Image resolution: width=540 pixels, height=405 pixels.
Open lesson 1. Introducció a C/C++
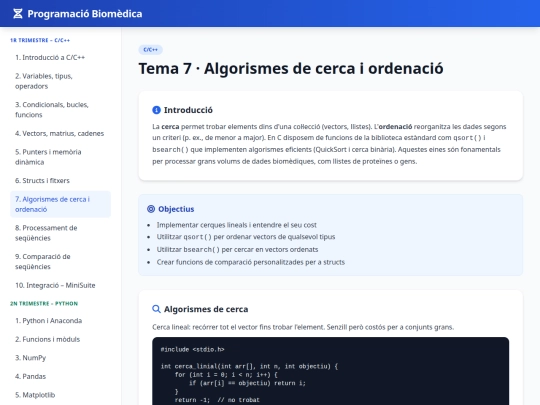[x=61, y=58]
